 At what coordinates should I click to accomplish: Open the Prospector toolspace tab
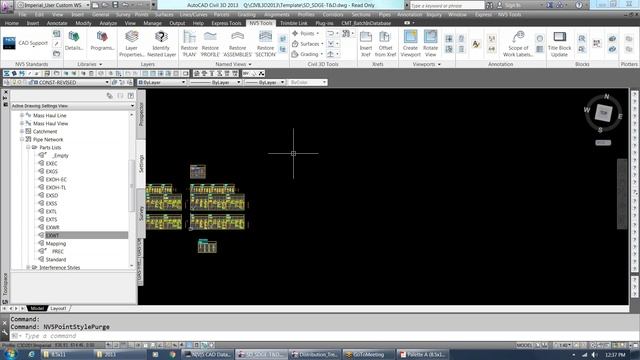(141, 114)
